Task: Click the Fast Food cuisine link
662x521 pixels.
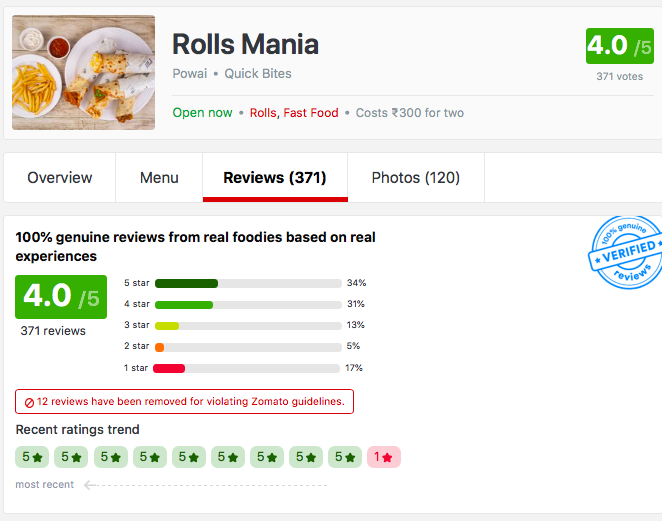Action: click(311, 113)
